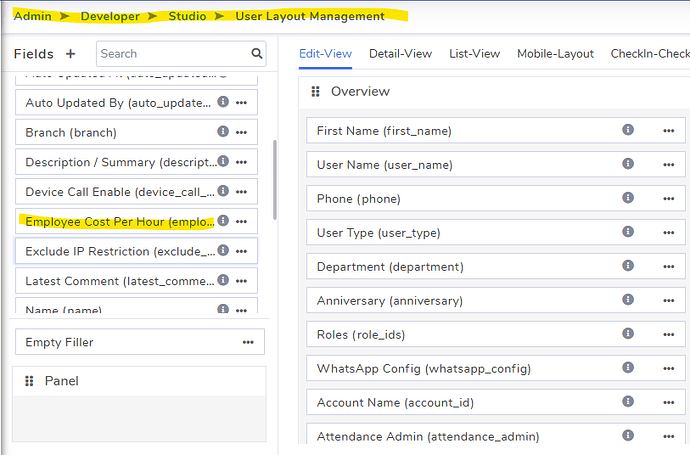Screen dimensions: 690x455
Task: Switch to the List-View tab
Action: pyautogui.click(x=474, y=54)
